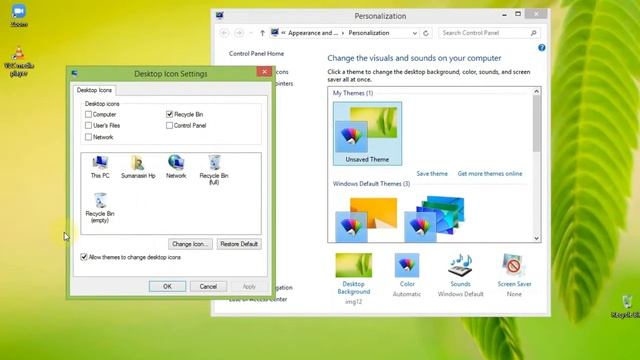Uncheck the Recycle Bin checkbox

pyautogui.click(x=169, y=114)
